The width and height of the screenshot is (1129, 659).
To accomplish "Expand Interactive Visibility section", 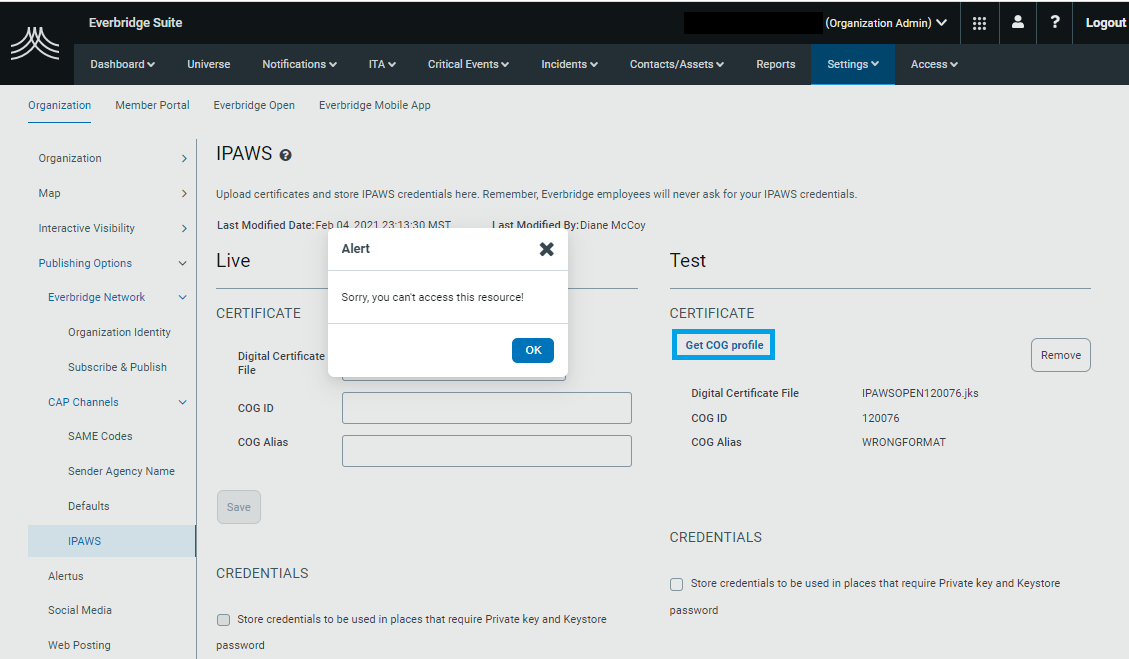I will 184,228.
